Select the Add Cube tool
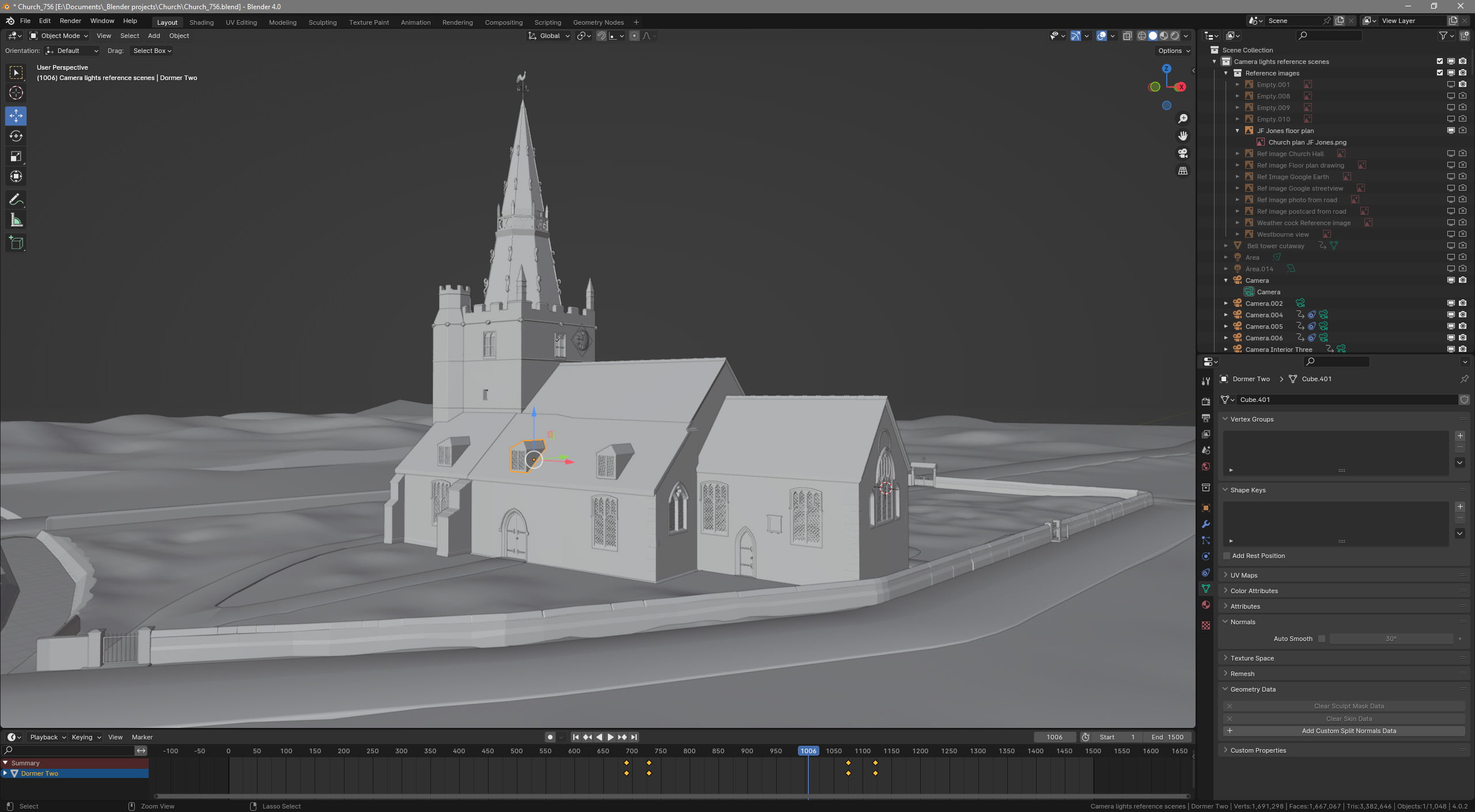Viewport: 1475px width, 812px height. click(16, 243)
